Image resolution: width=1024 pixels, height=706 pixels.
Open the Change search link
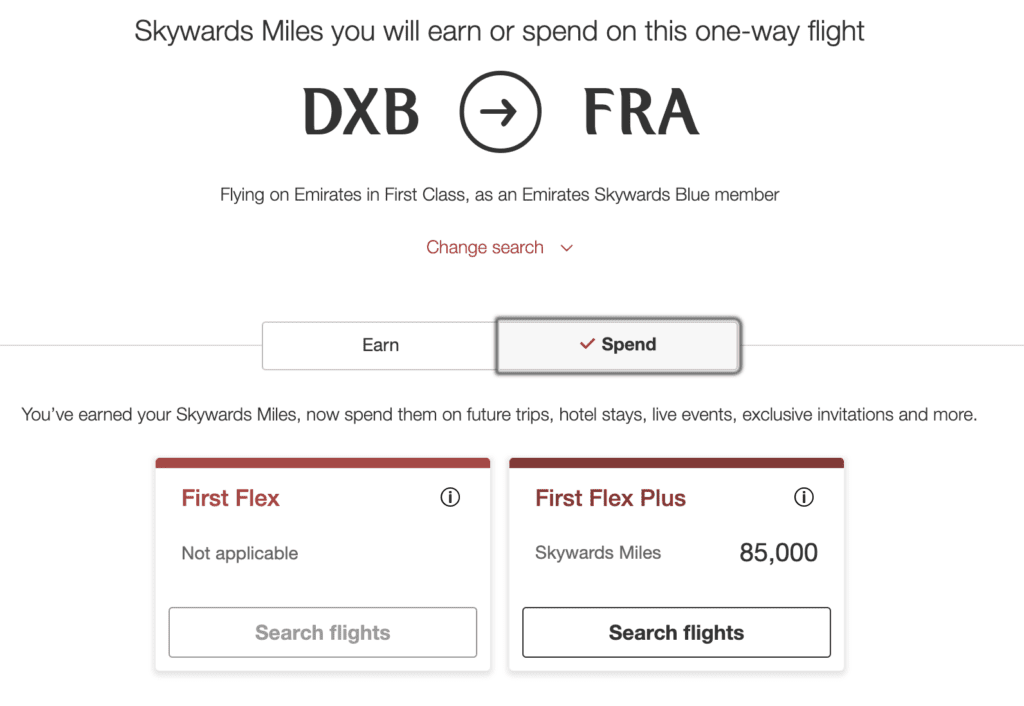coord(485,247)
